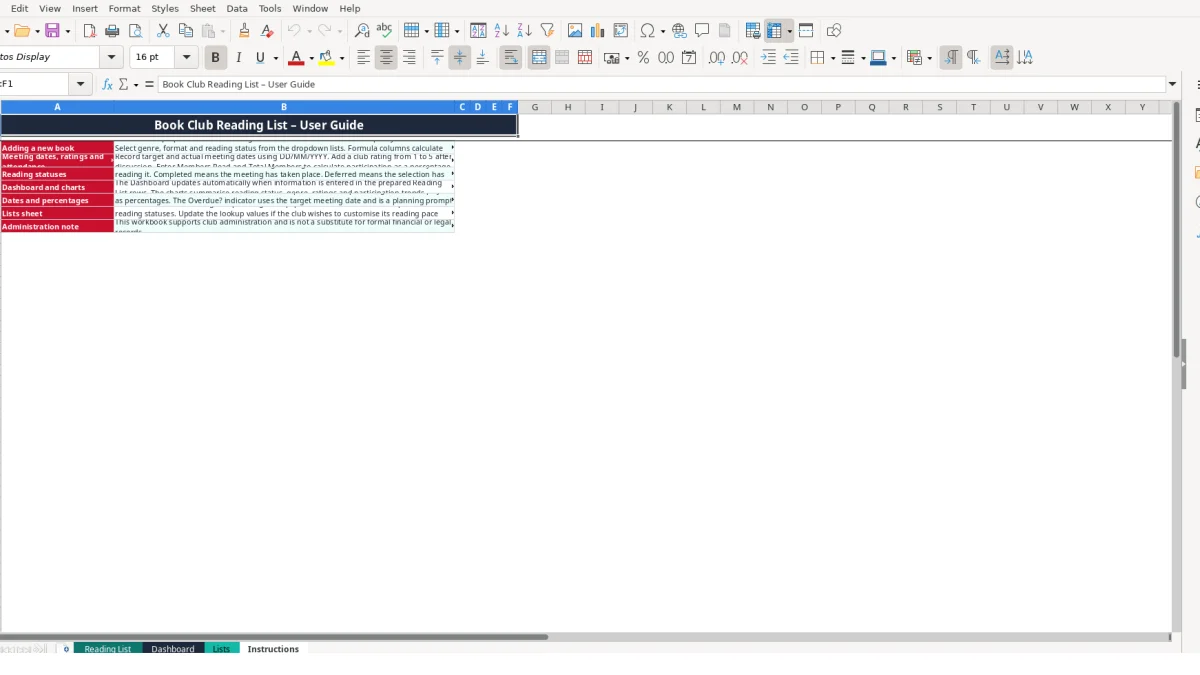Switch to the Reading List sheet tab
Image resolution: width=1200 pixels, height=675 pixels.
click(x=108, y=649)
